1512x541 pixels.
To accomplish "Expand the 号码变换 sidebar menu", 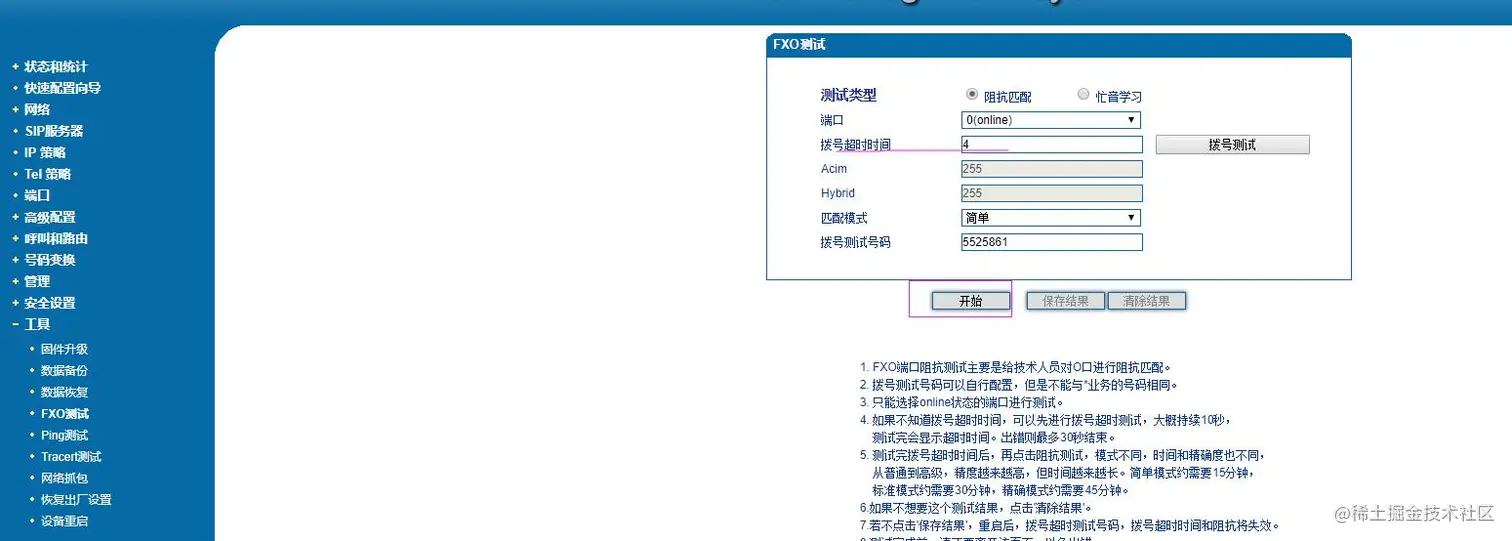I will click(50, 260).
